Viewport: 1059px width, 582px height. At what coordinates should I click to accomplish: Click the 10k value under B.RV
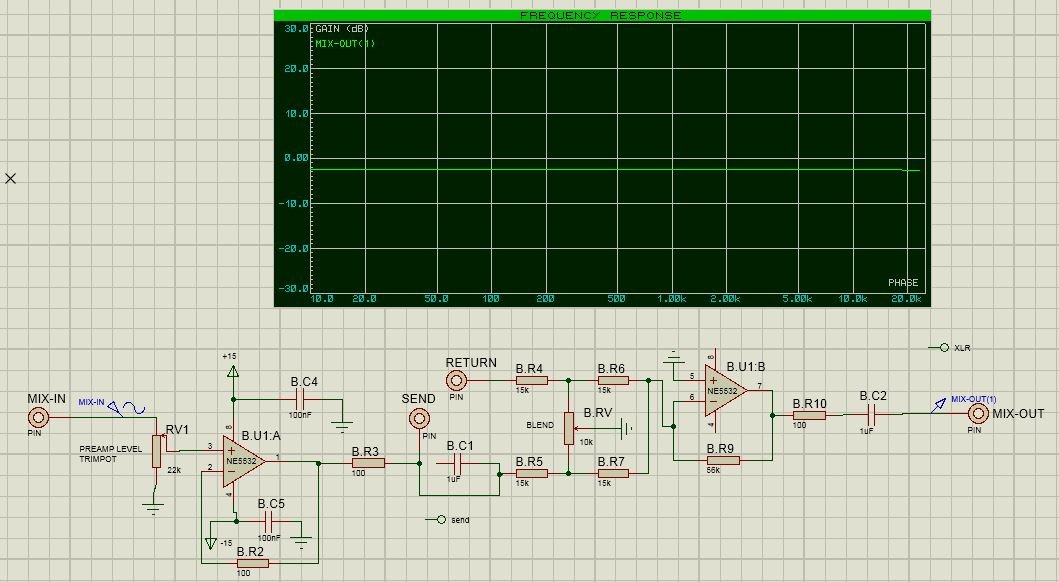(x=586, y=442)
